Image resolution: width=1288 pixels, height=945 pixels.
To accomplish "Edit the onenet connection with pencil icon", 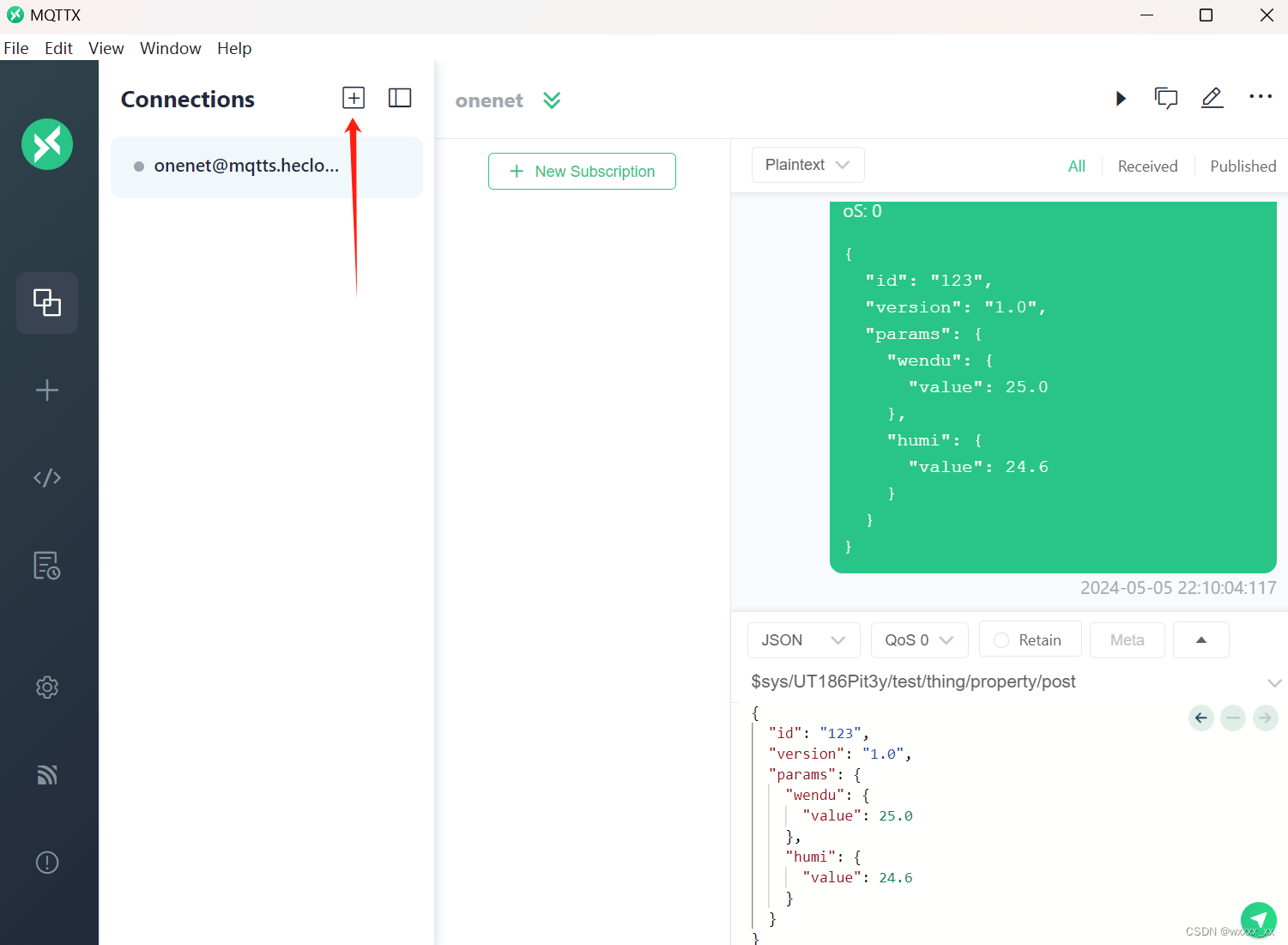I will pyautogui.click(x=1212, y=98).
